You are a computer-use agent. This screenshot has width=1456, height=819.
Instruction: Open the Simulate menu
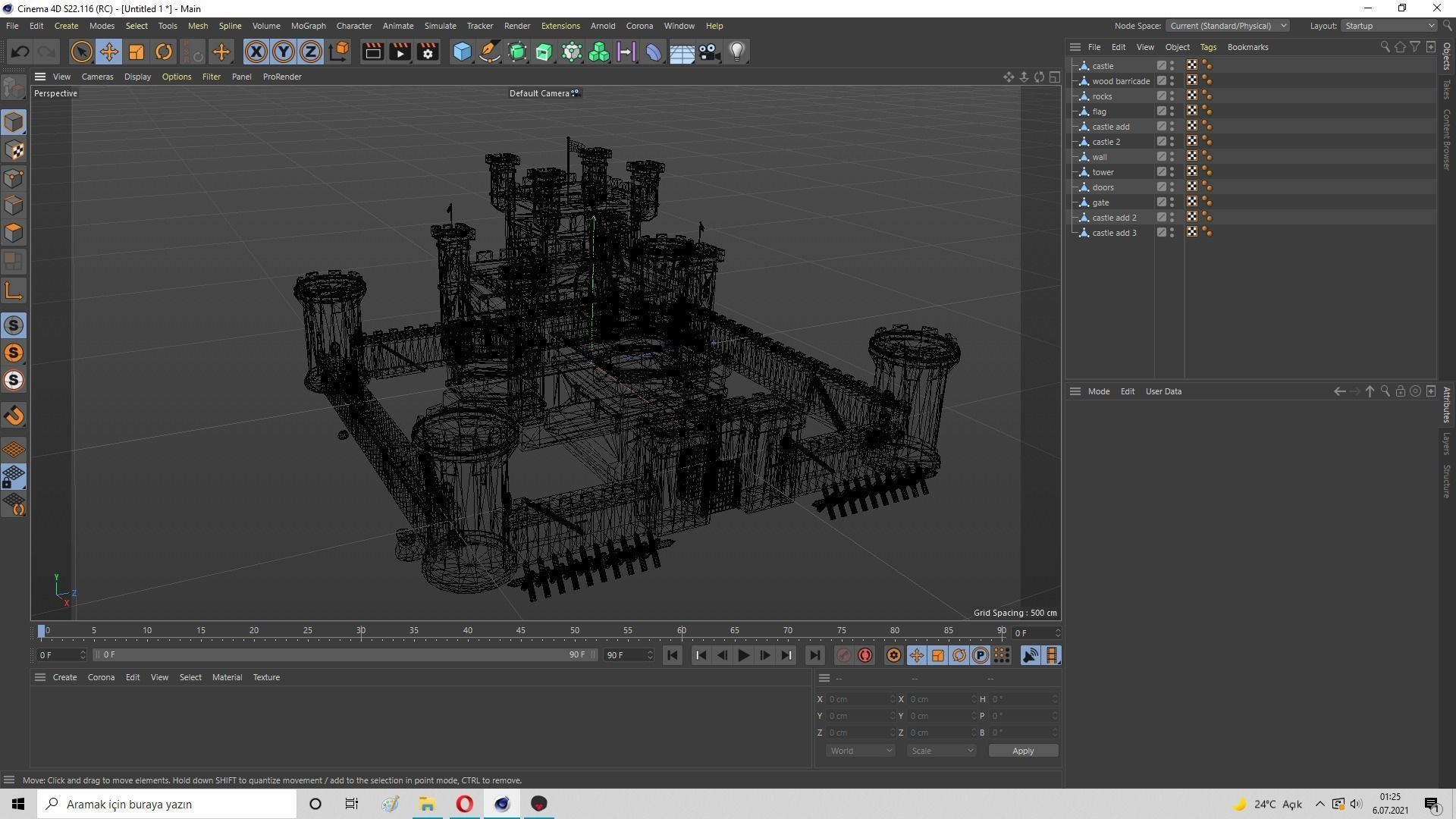coord(440,26)
